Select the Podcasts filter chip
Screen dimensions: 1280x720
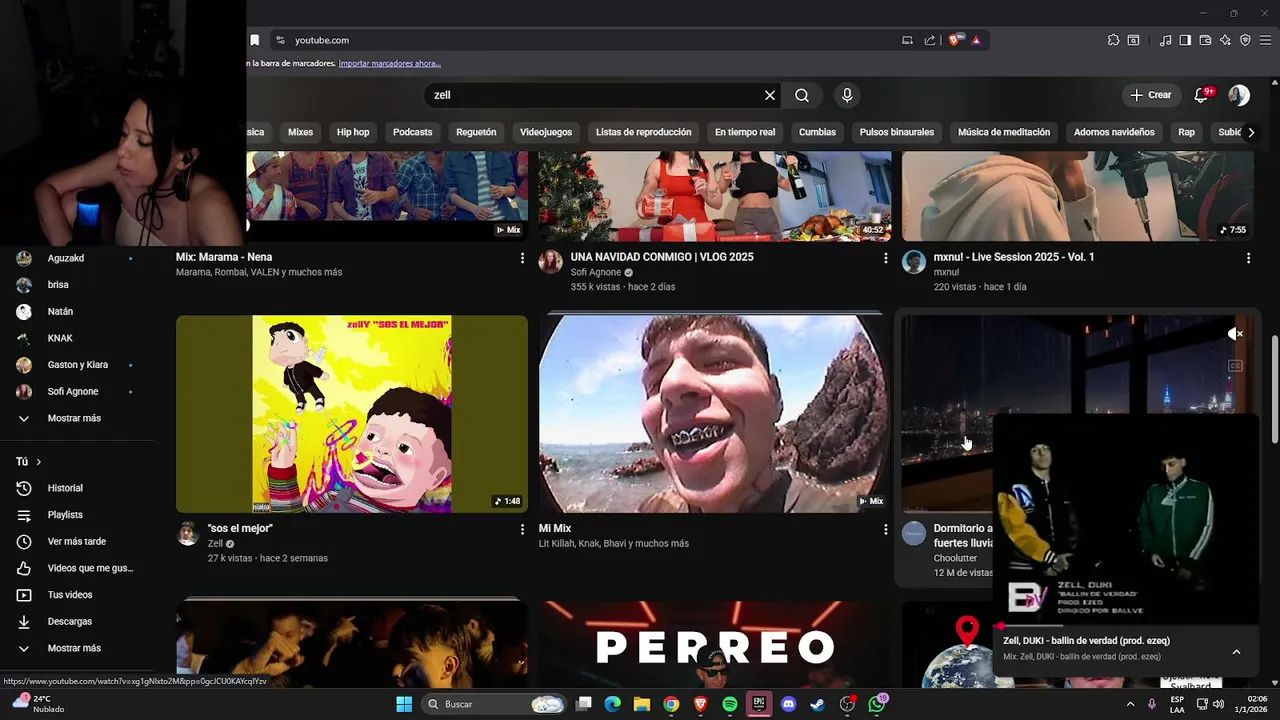413,132
